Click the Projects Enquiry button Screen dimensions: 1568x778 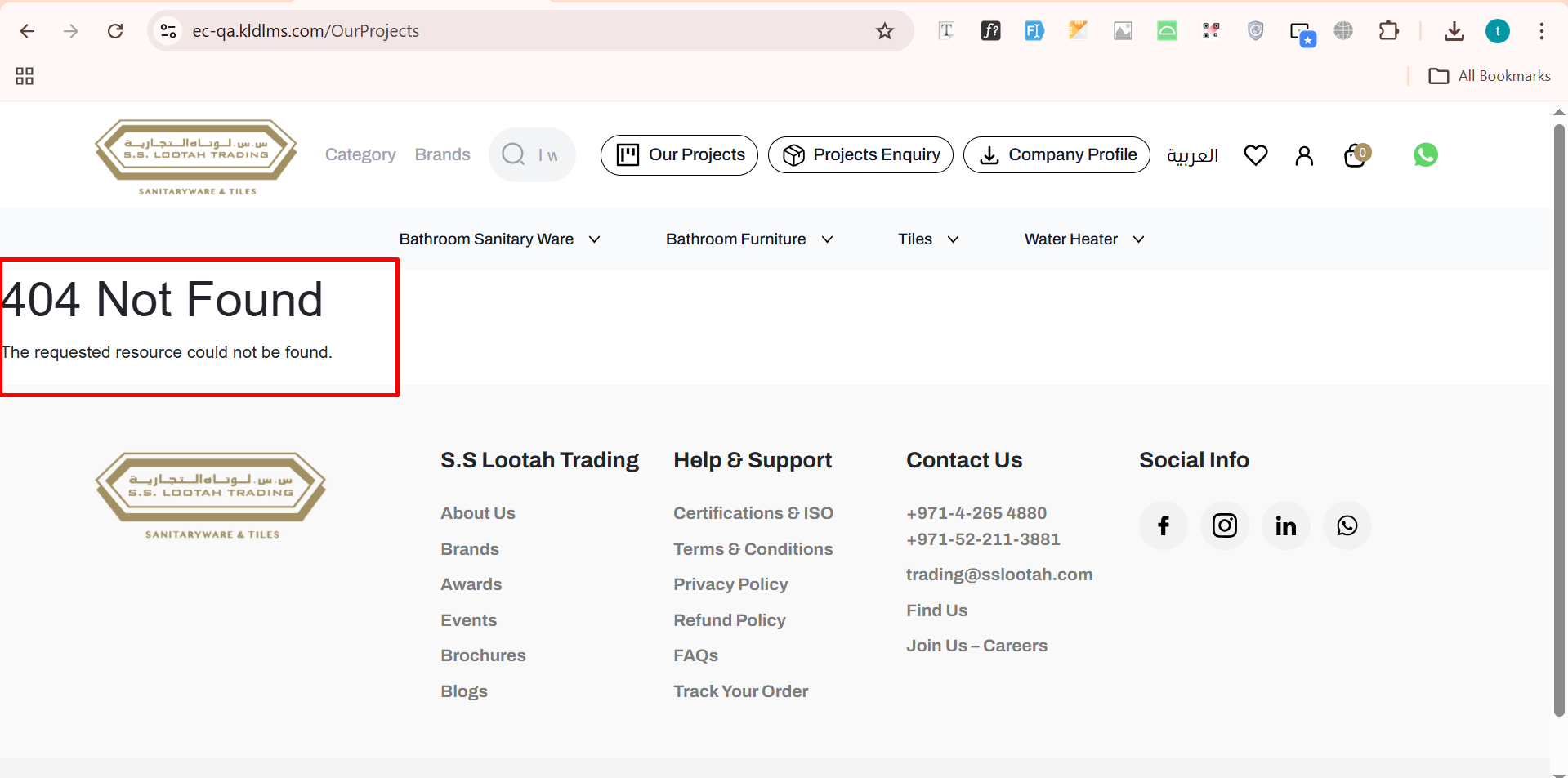pyautogui.click(x=860, y=155)
